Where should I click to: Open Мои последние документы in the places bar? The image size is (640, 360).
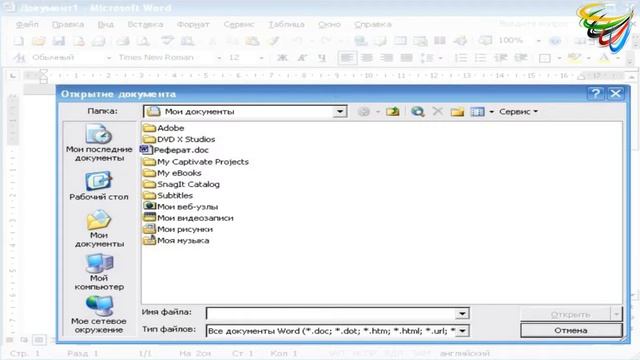tap(99, 143)
